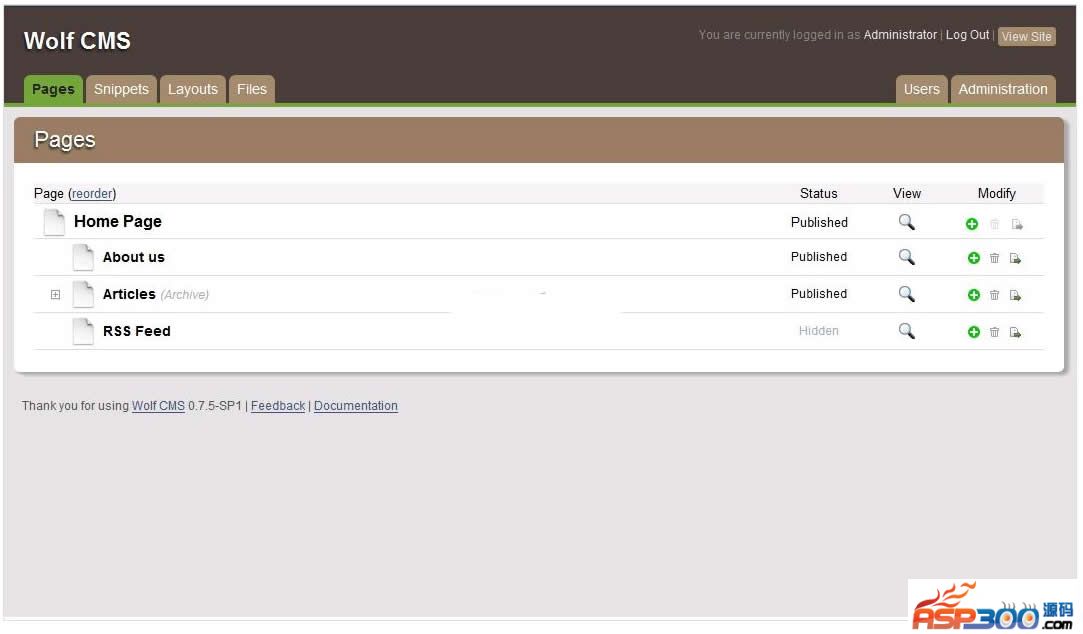Add child page under Home Page
This screenshot has height=634, width=1083.
[x=972, y=224]
